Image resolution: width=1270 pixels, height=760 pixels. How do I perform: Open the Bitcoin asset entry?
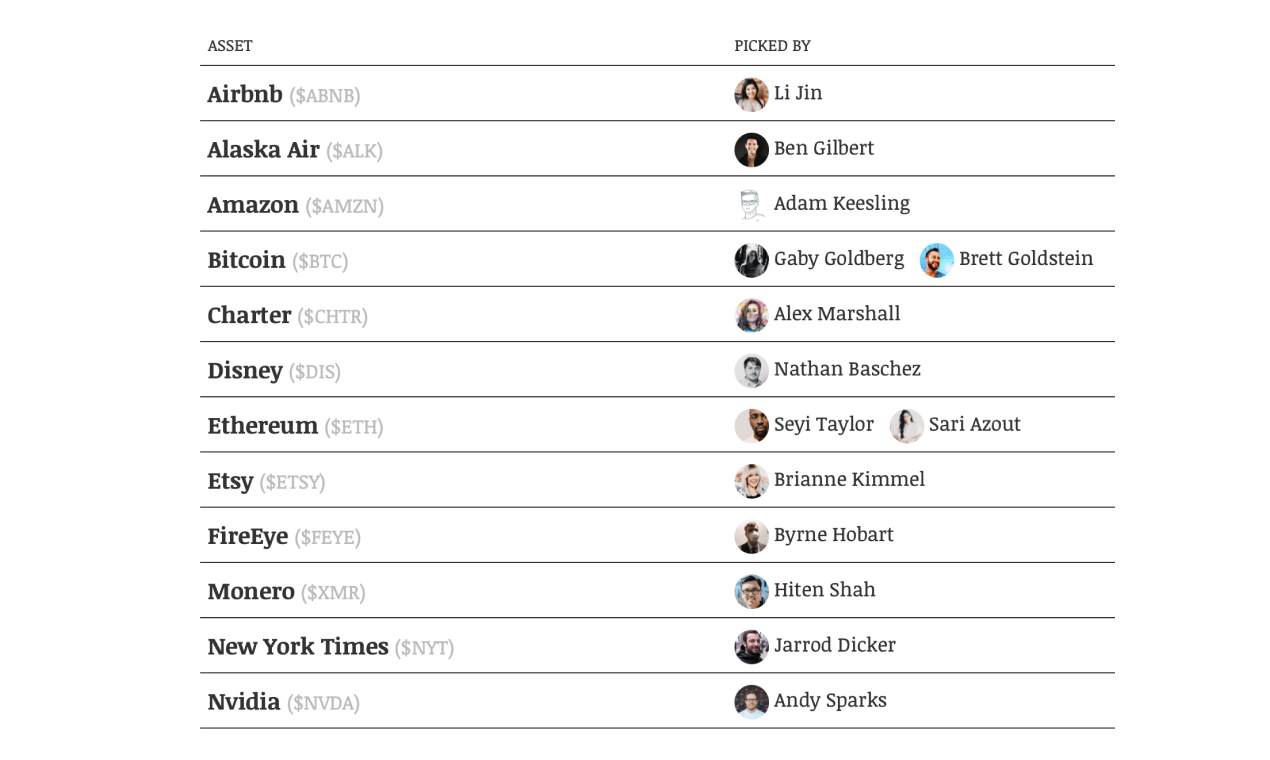tap(246, 260)
